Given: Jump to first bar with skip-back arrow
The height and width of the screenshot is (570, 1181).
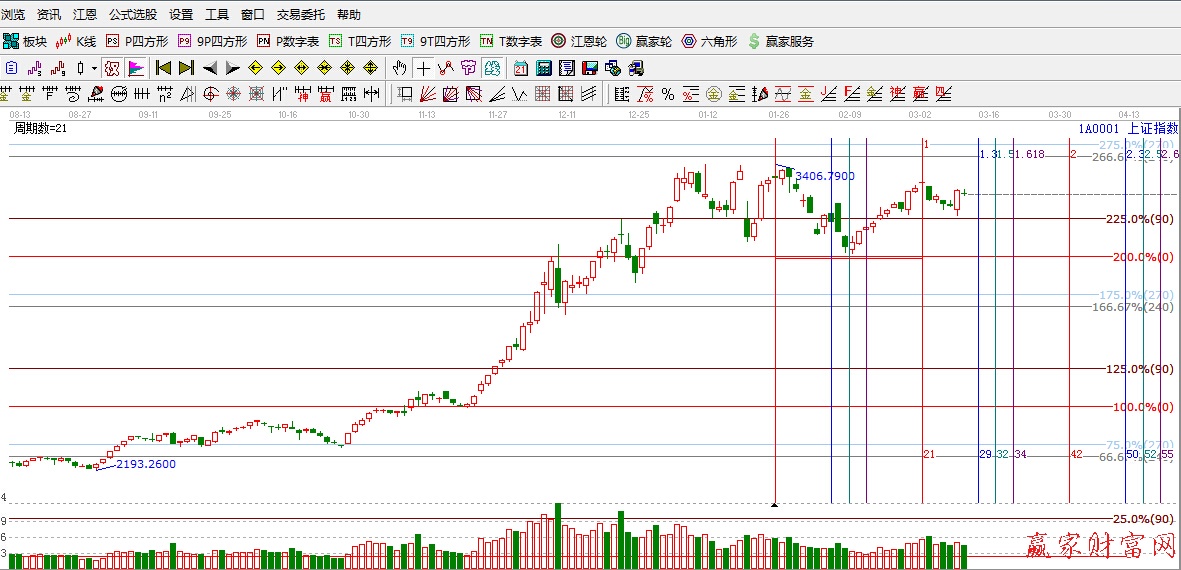Looking at the screenshot, I should tap(163, 68).
